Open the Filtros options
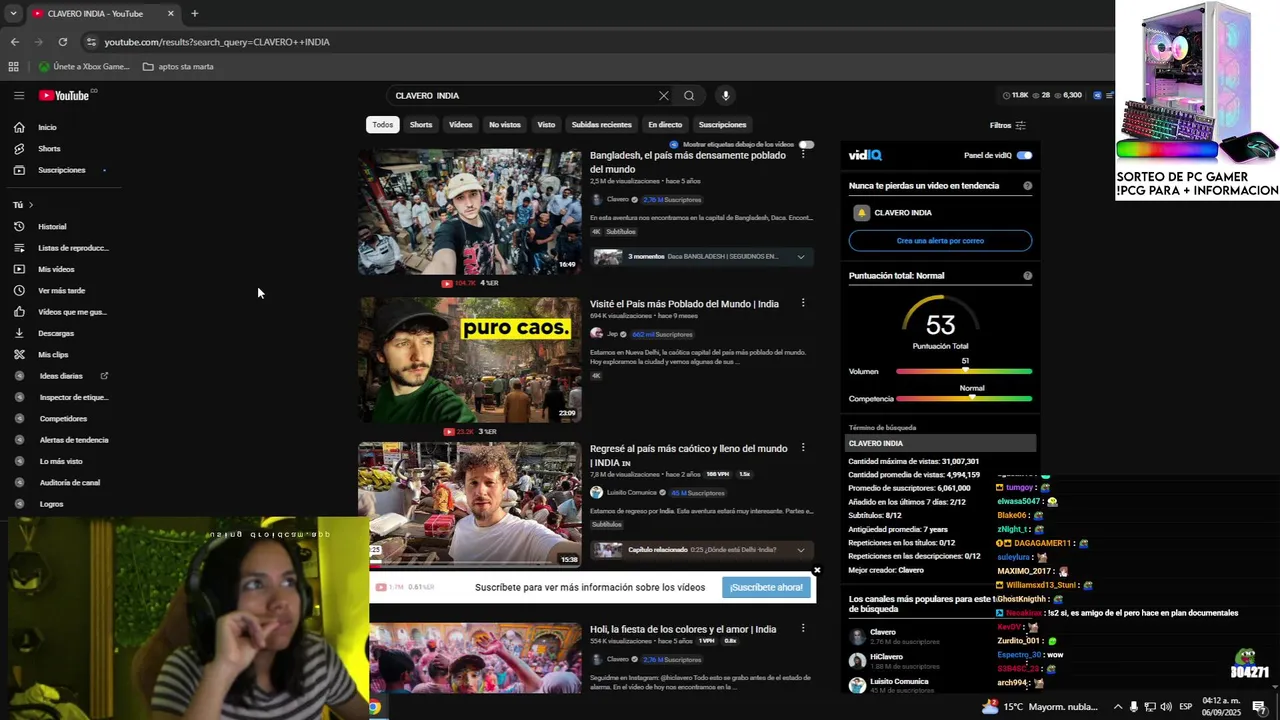The height and width of the screenshot is (720, 1280). pos(1007,125)
